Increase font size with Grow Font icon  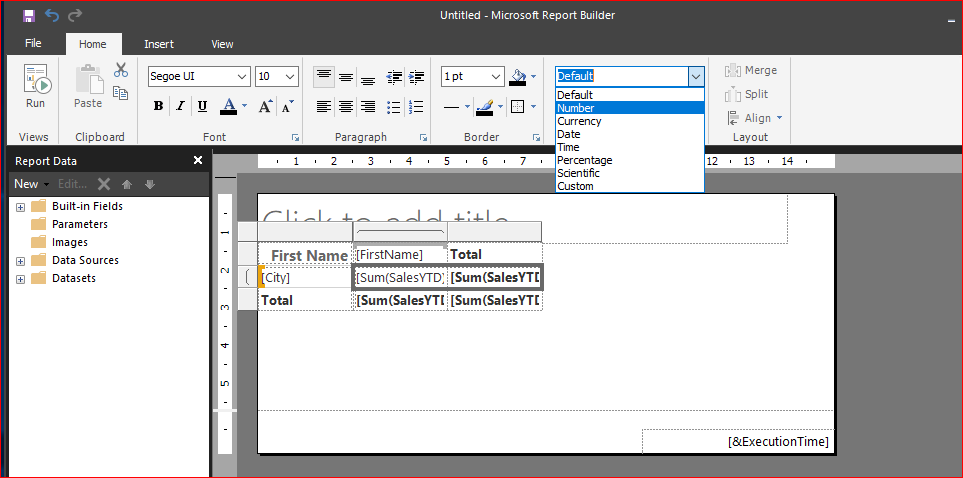point(266,106)
